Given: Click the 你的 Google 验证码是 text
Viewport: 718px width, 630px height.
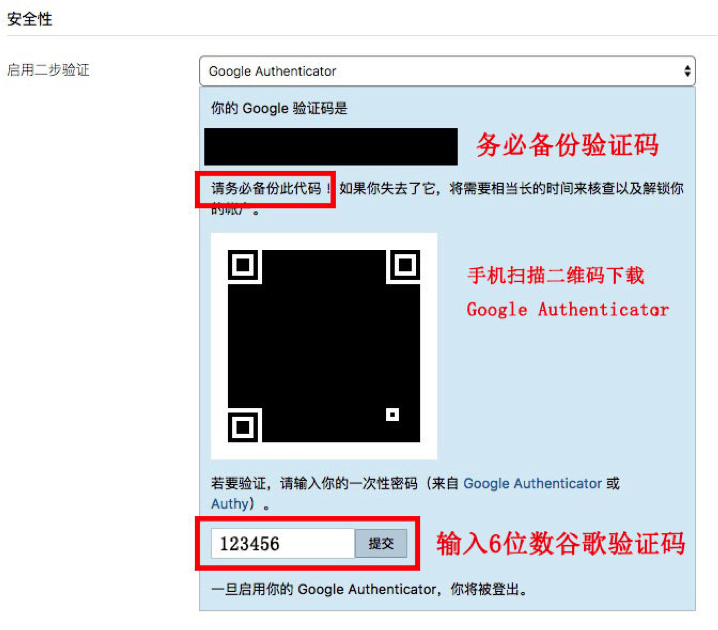Looking at the screenshot, I should [x=279, y=109].
